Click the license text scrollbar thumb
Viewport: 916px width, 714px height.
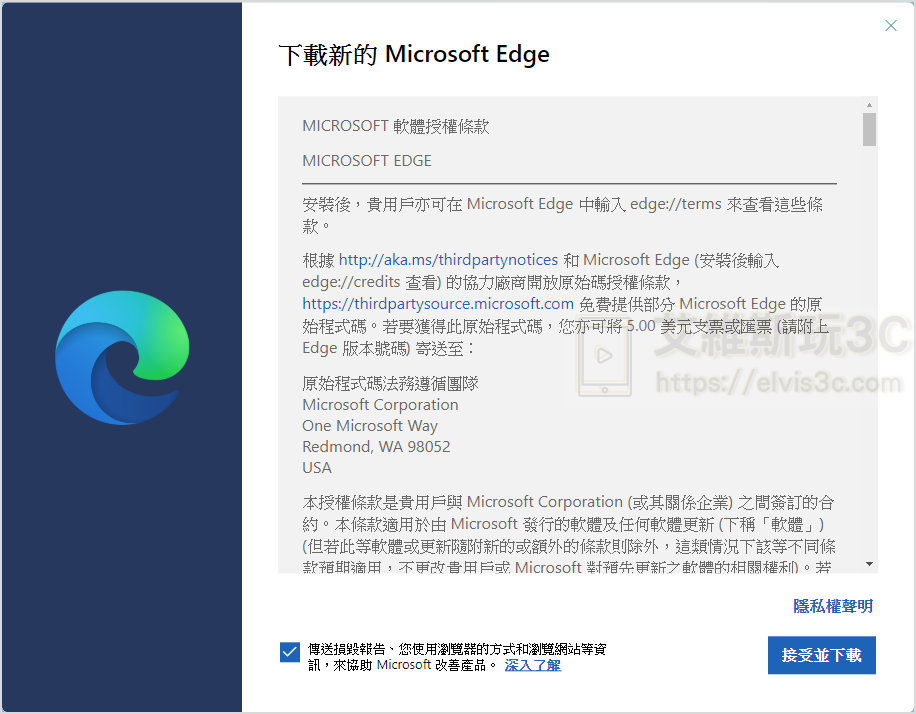pyautogui.click(x=870, y=129)
